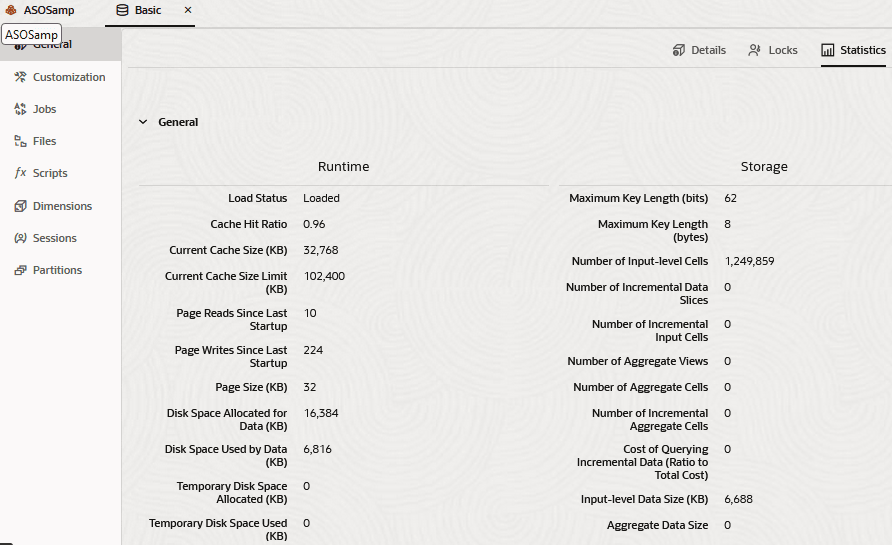Click the Number of Aggregate Views label

pos(638,361)
